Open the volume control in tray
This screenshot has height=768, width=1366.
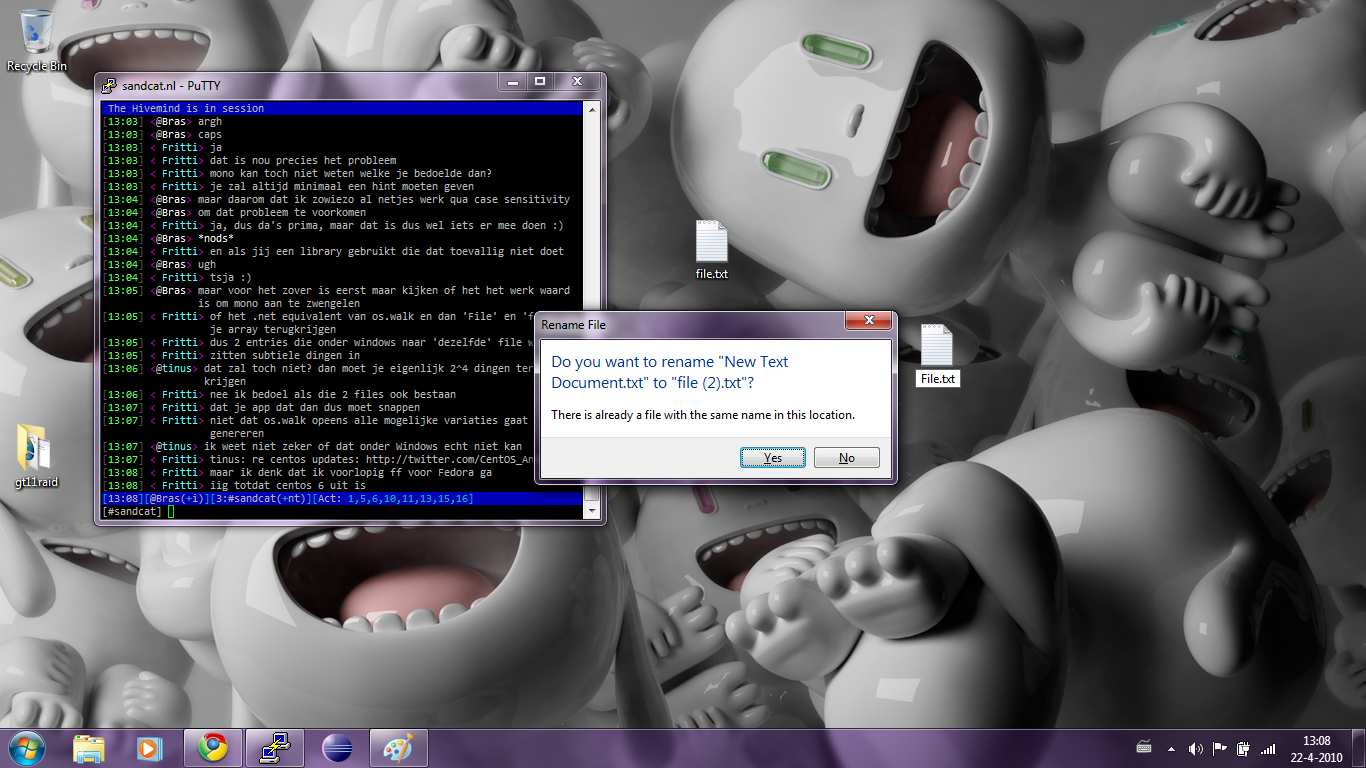coord(1195,748)
